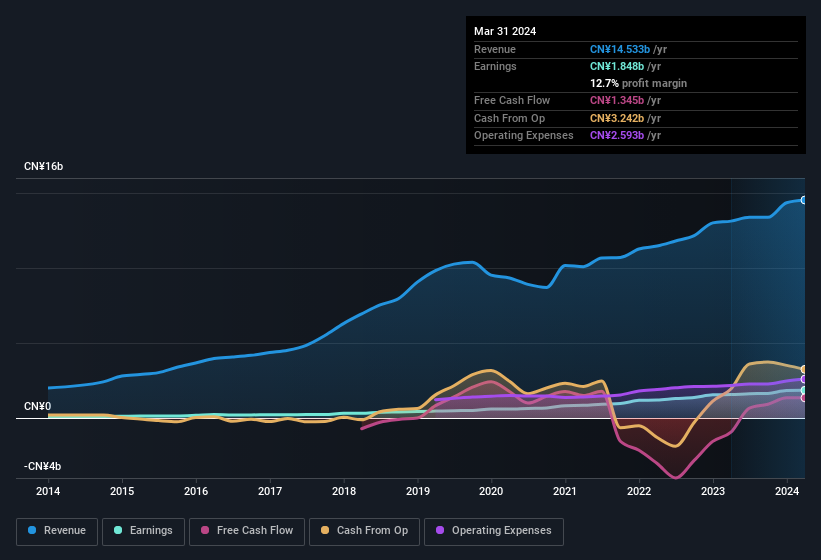Click the CN¥3.242b cash from op value
821x560 pixels.
[617, 118]
